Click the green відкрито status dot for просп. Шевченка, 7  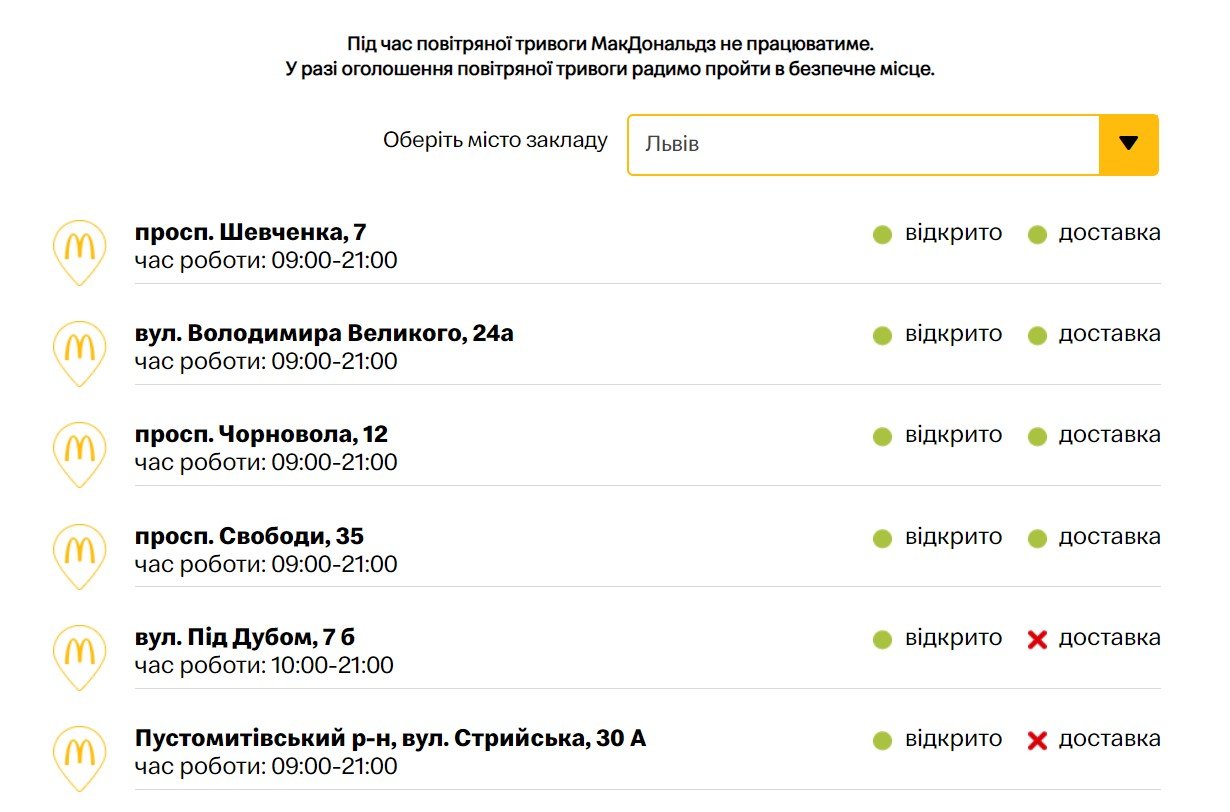click(883, 234)
